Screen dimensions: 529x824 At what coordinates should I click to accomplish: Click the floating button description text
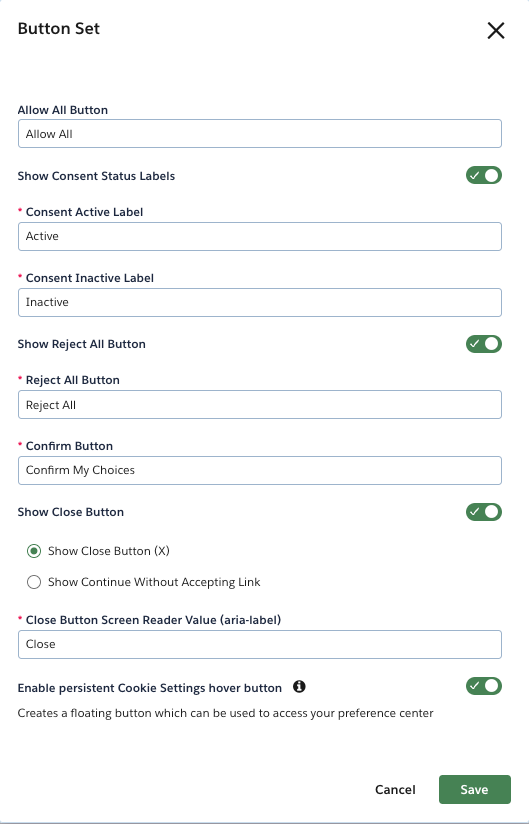[225, 713]
